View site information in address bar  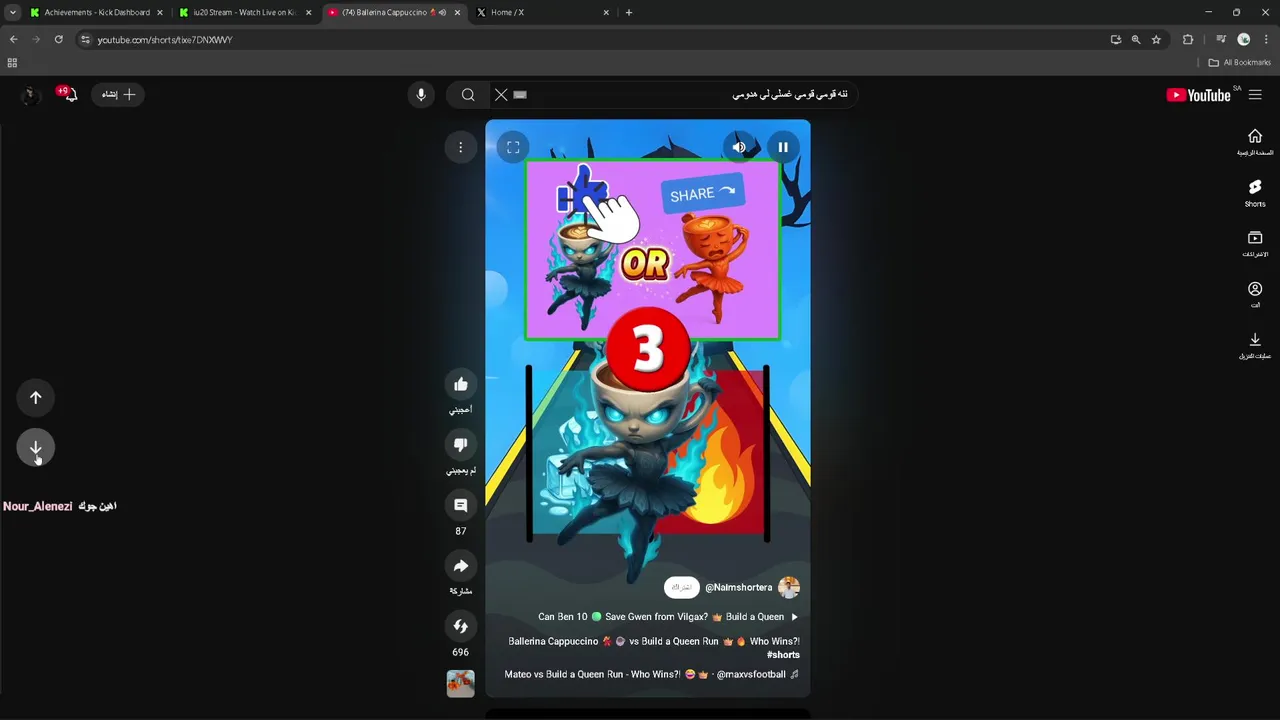click(x=85, y=39)
